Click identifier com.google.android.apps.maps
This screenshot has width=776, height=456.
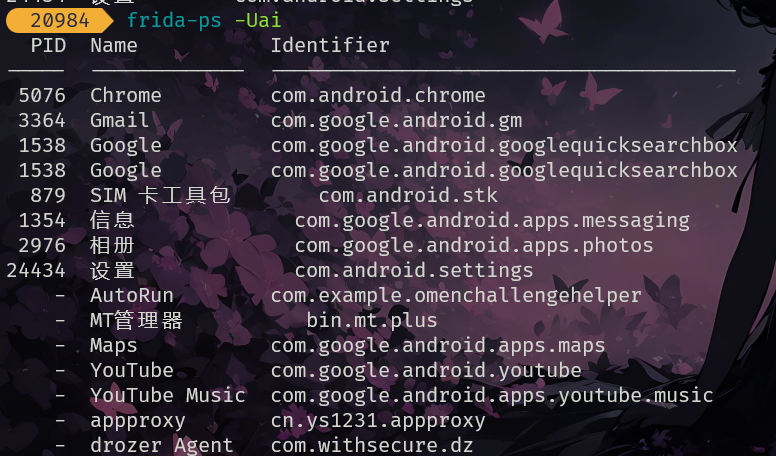(438, 347)
